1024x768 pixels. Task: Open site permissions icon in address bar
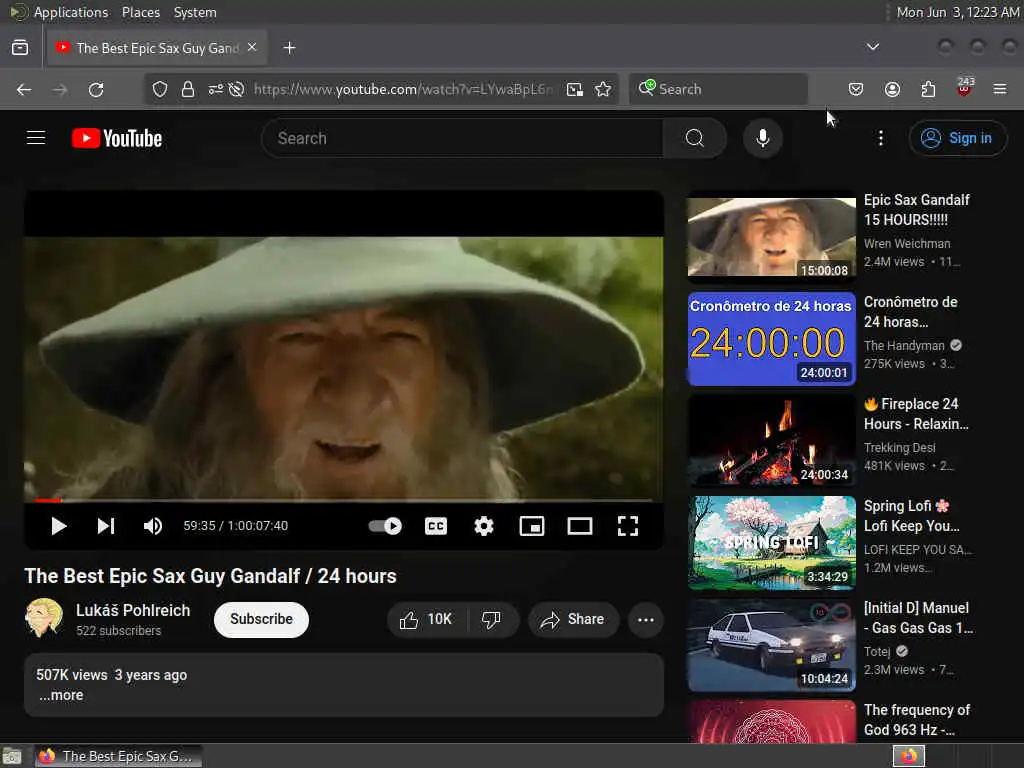(x=216, y=89)
